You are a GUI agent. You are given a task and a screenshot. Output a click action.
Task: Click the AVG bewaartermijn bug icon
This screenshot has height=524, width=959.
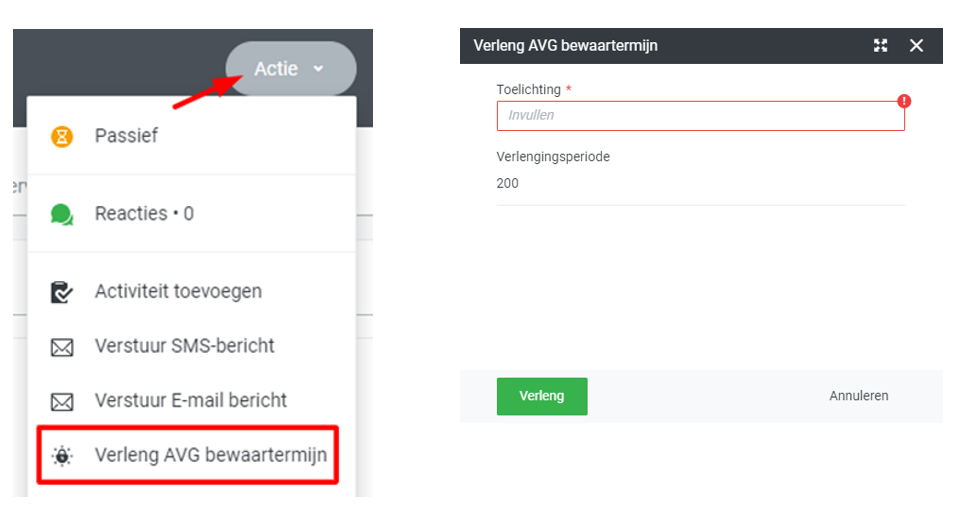pos(62,455)
